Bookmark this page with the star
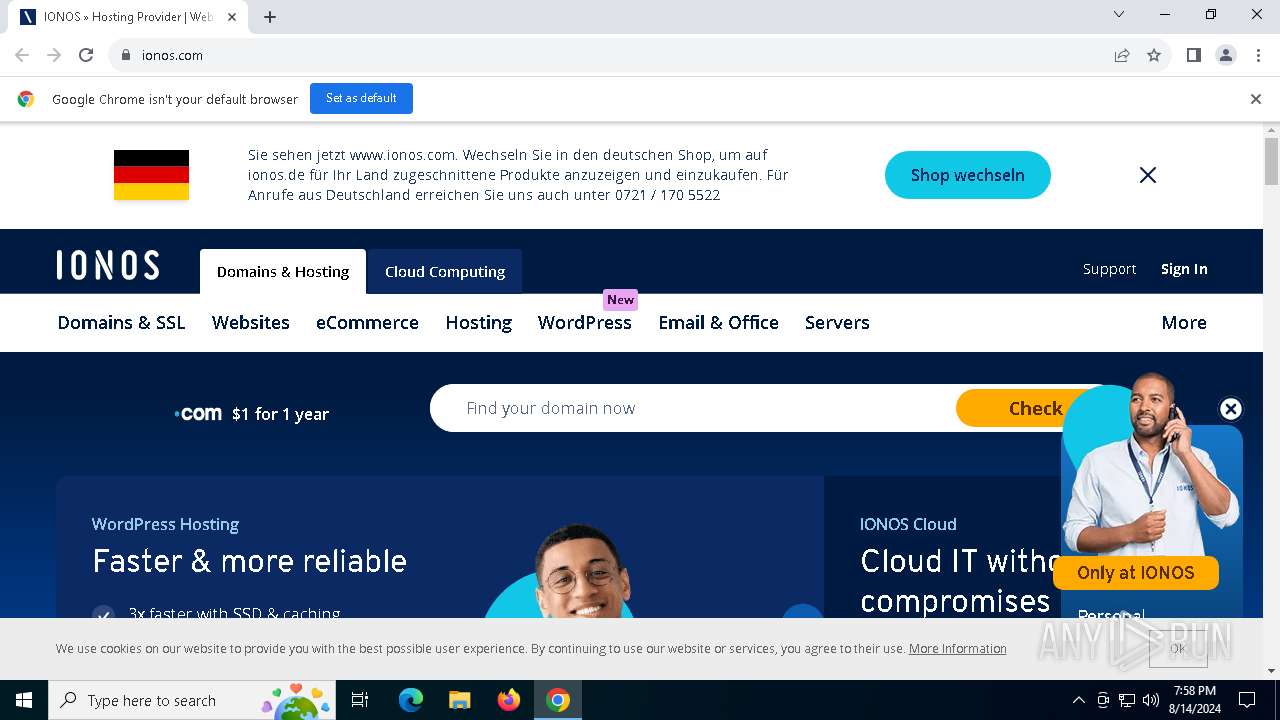 [1154, 55]
